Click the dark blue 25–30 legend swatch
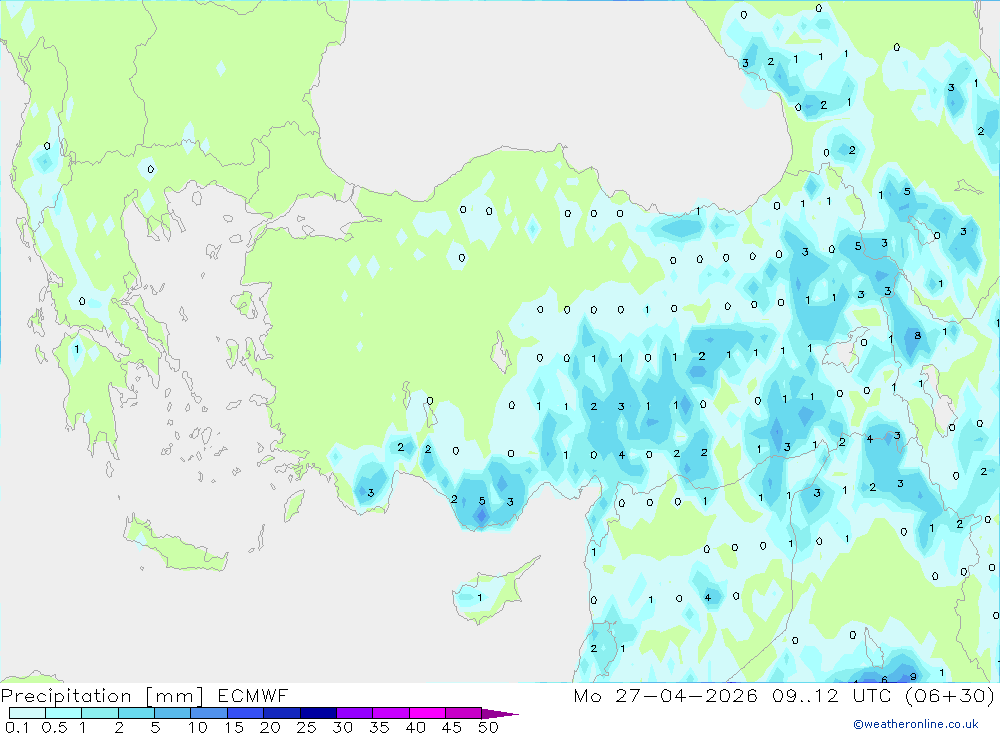The height and width of the screenshot is (733, 1000). tap(318, 713)
